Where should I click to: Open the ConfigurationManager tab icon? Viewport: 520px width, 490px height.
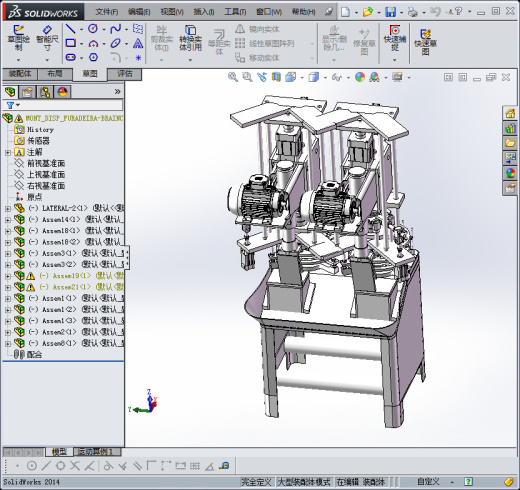coord(45,92)
